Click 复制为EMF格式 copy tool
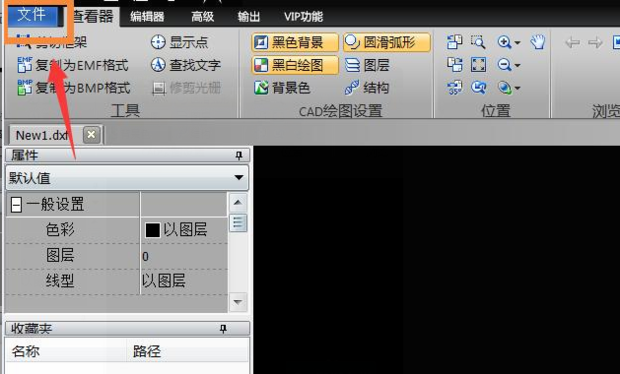Viewport: 620px width, 374px height. pos(74,65)
